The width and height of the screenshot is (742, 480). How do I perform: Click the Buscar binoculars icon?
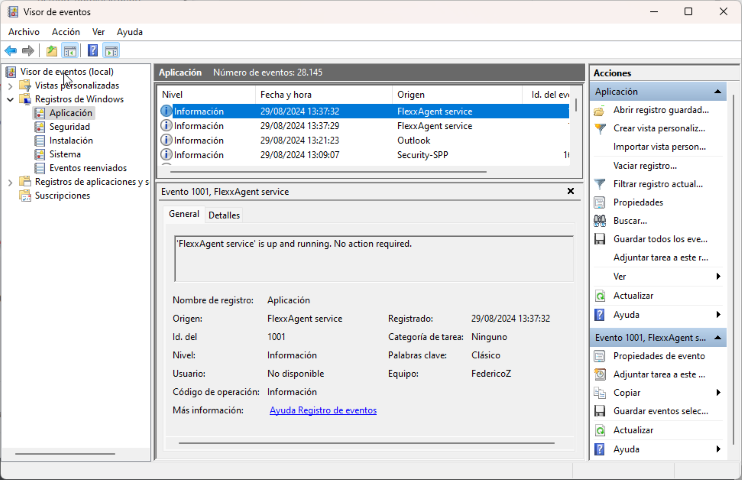pyautogui.click(x=600, y=221)
